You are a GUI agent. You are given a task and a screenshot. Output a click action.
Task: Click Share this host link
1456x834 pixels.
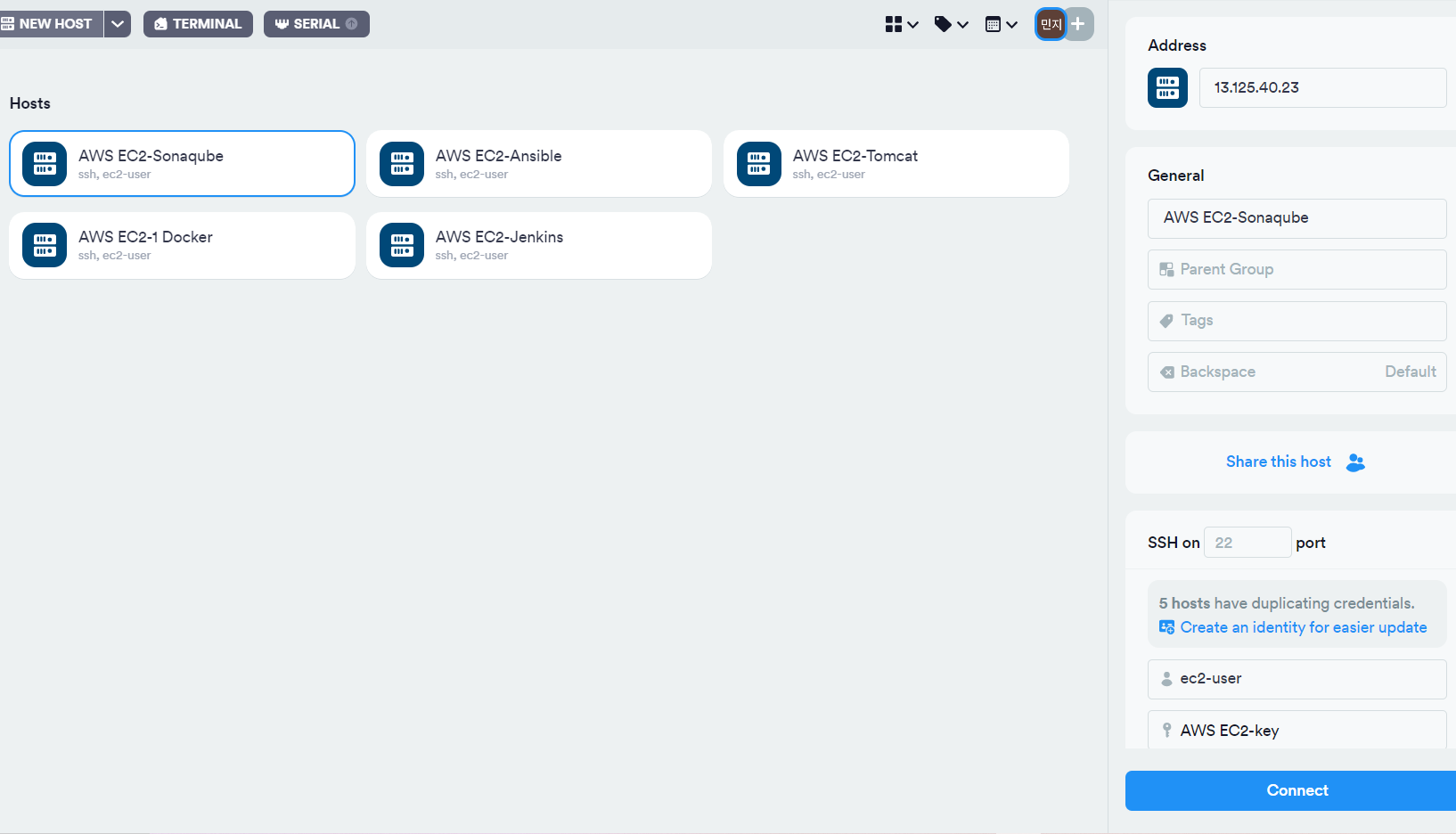click(1279, 462)
